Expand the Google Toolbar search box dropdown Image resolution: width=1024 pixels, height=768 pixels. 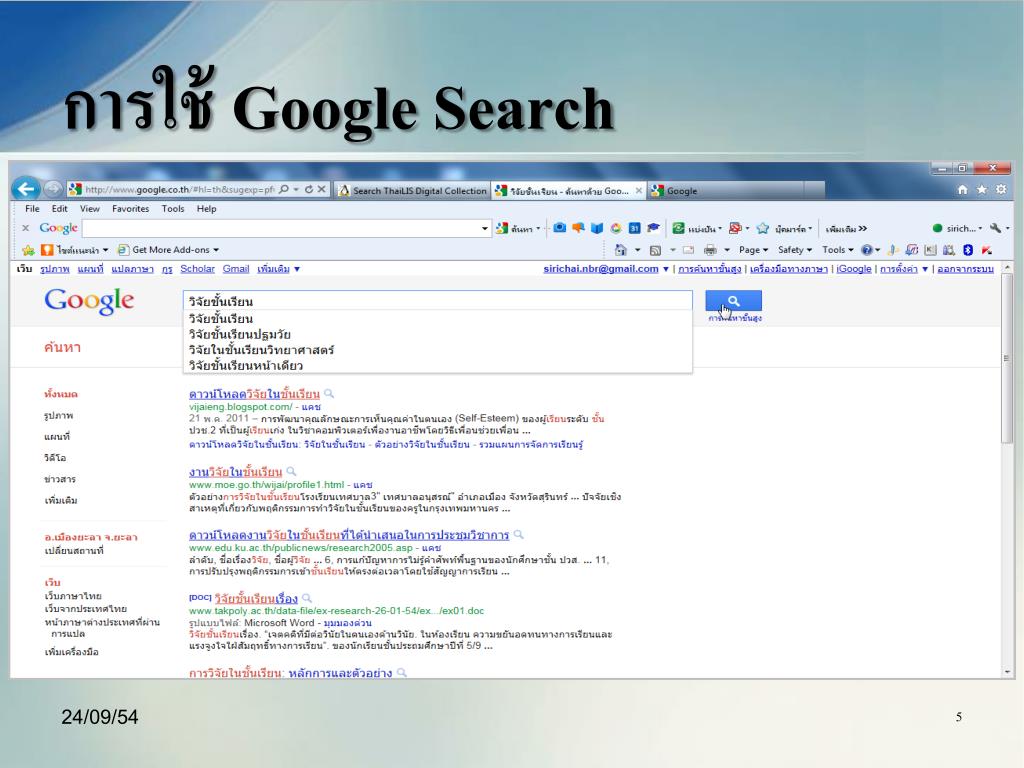(x=485, y=228)
